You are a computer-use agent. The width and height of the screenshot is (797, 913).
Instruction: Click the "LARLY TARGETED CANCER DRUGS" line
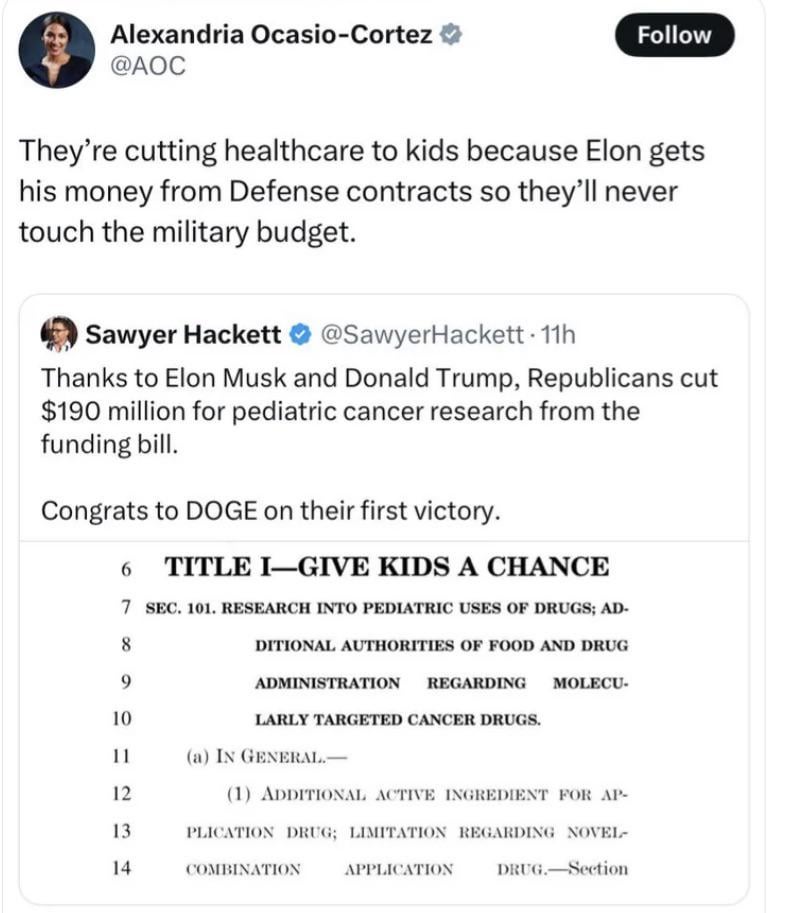(397, 719)
